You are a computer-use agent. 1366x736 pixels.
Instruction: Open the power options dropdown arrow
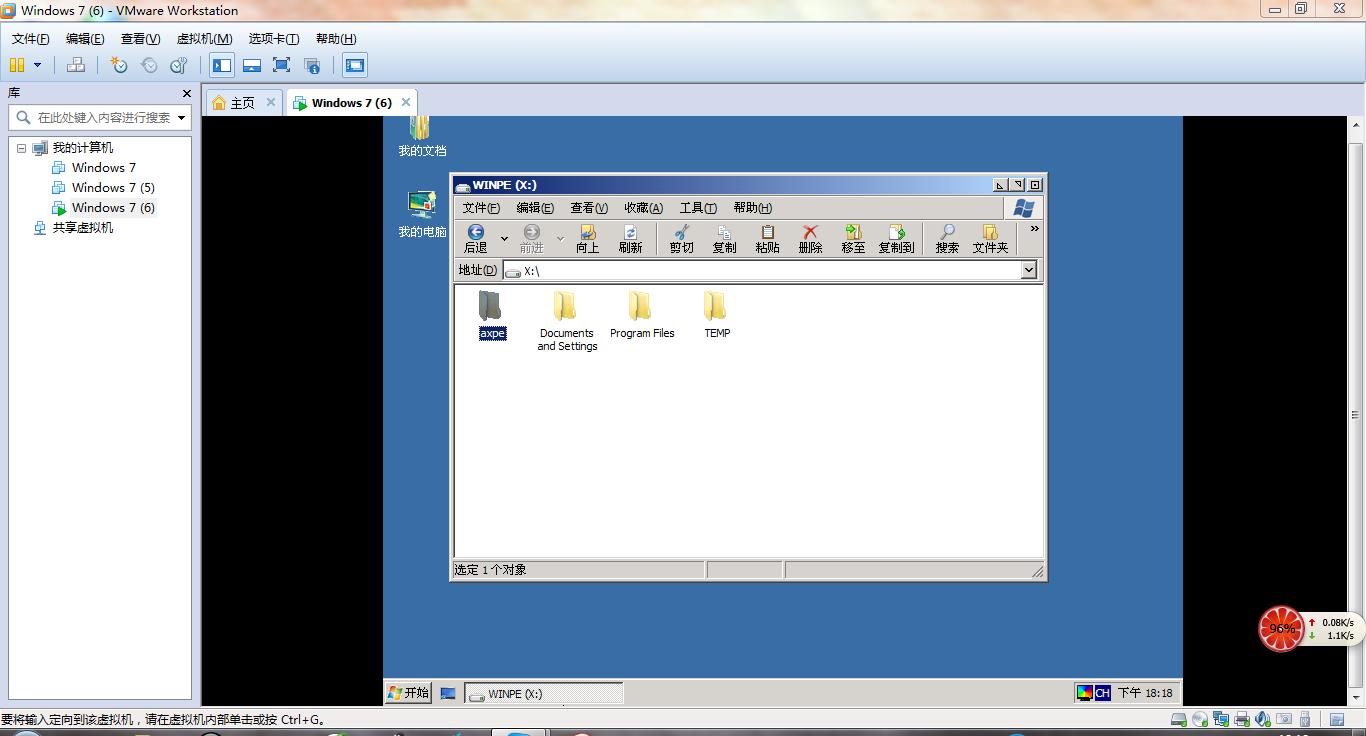(x=38, y=65)
